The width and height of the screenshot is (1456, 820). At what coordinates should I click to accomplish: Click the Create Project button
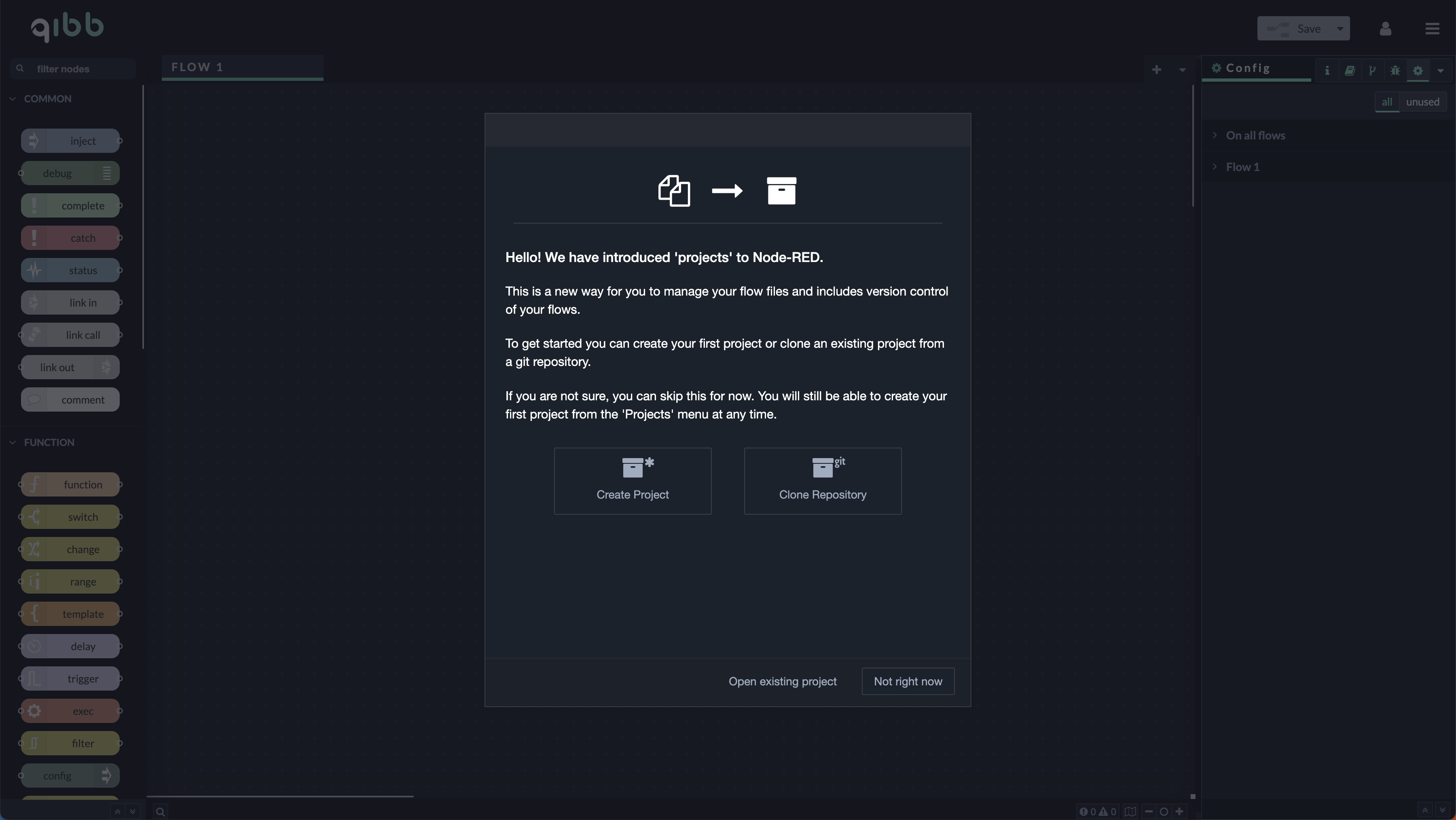[x=633, y=481]
